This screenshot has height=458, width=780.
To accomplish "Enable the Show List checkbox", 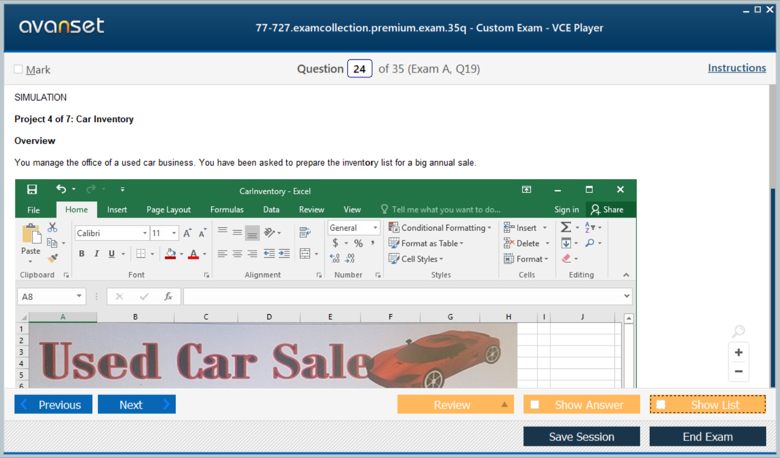I will click(661, 405).
